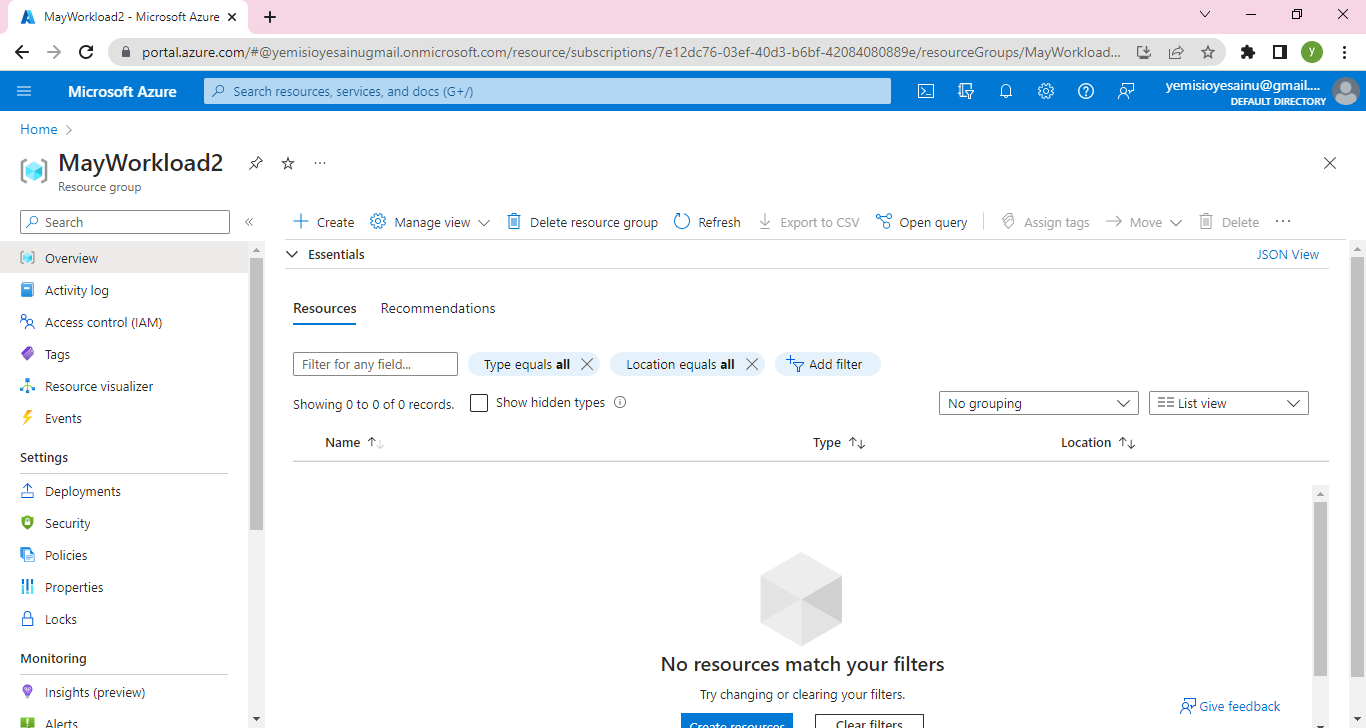Bookmark this page in Chrome
Image resolution: width=1366 pixels, height=728 pixels.
tap(1208, 52)
